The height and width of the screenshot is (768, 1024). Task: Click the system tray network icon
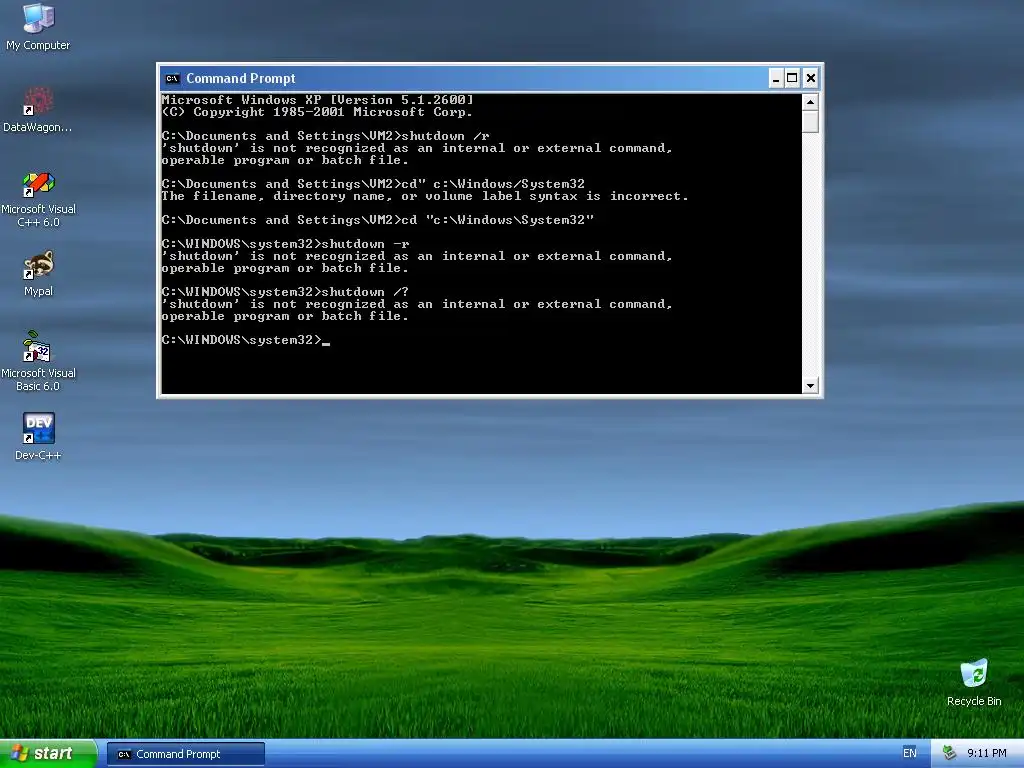point(949,753)
